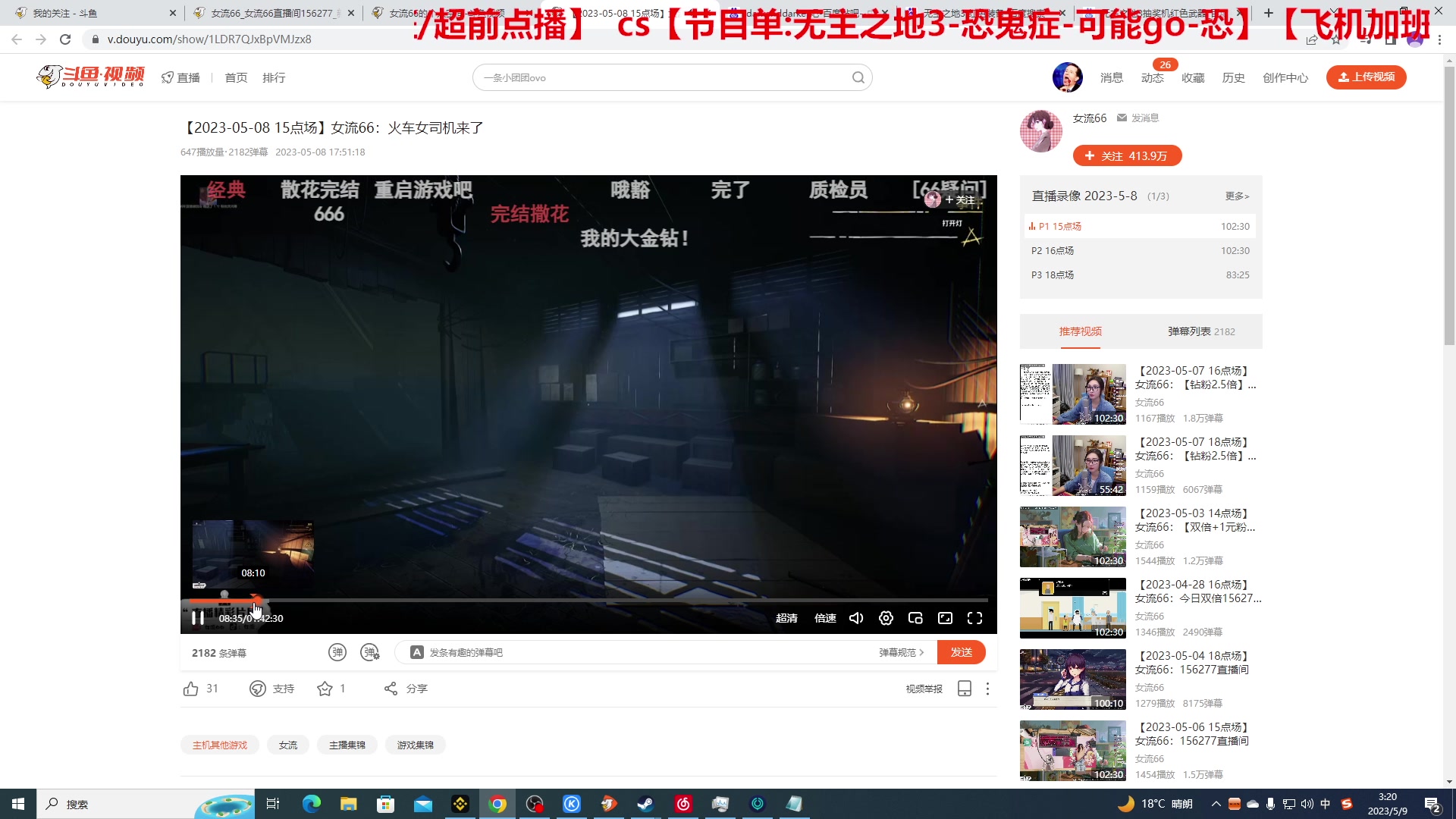Click 主机其他游戏 tag
The height and width of the screenshot is (819, 1456).
tap(220, 745)
